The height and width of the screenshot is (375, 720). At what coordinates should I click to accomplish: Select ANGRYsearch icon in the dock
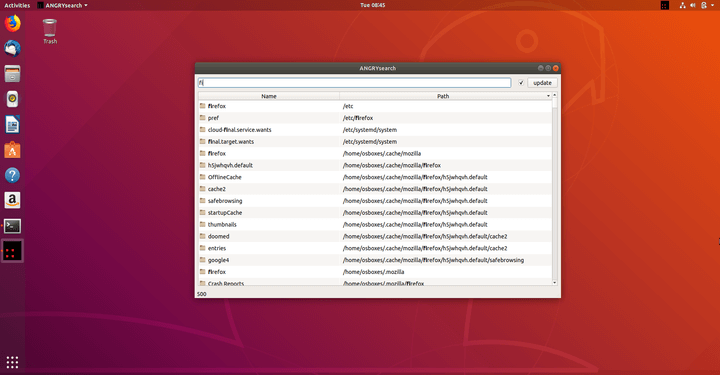pyautogui.click(x=12, y=251)
